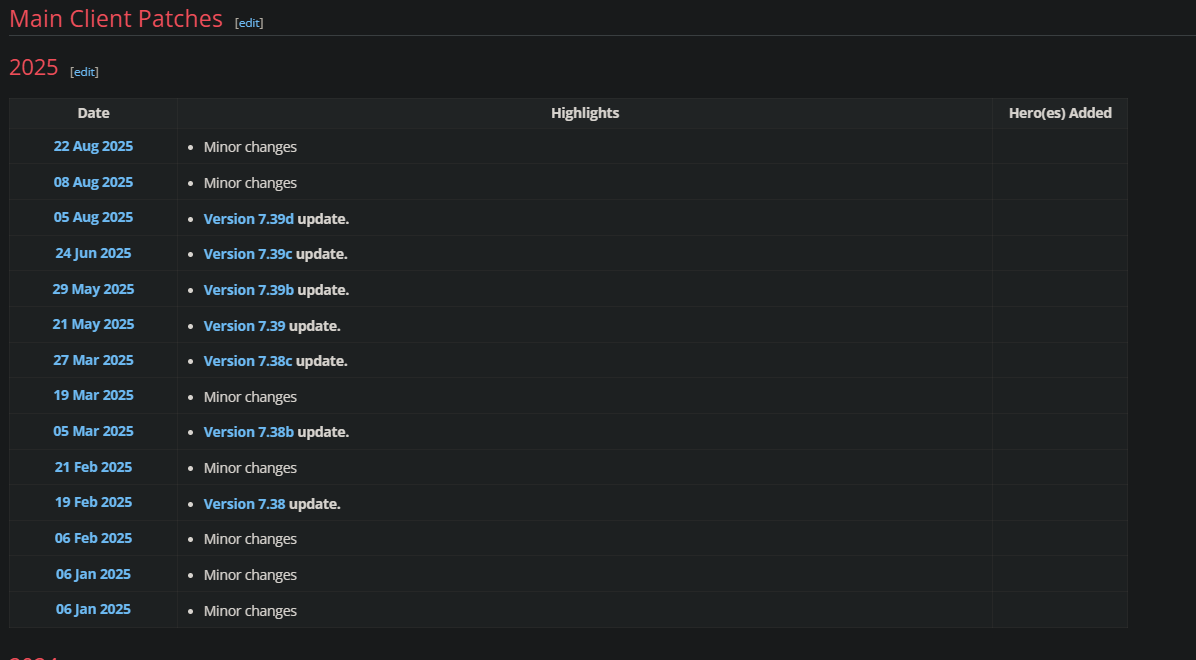Viewport: 1196px width, 660px height.
Task: Click the Date column header
Action: (x=93, y=113)
